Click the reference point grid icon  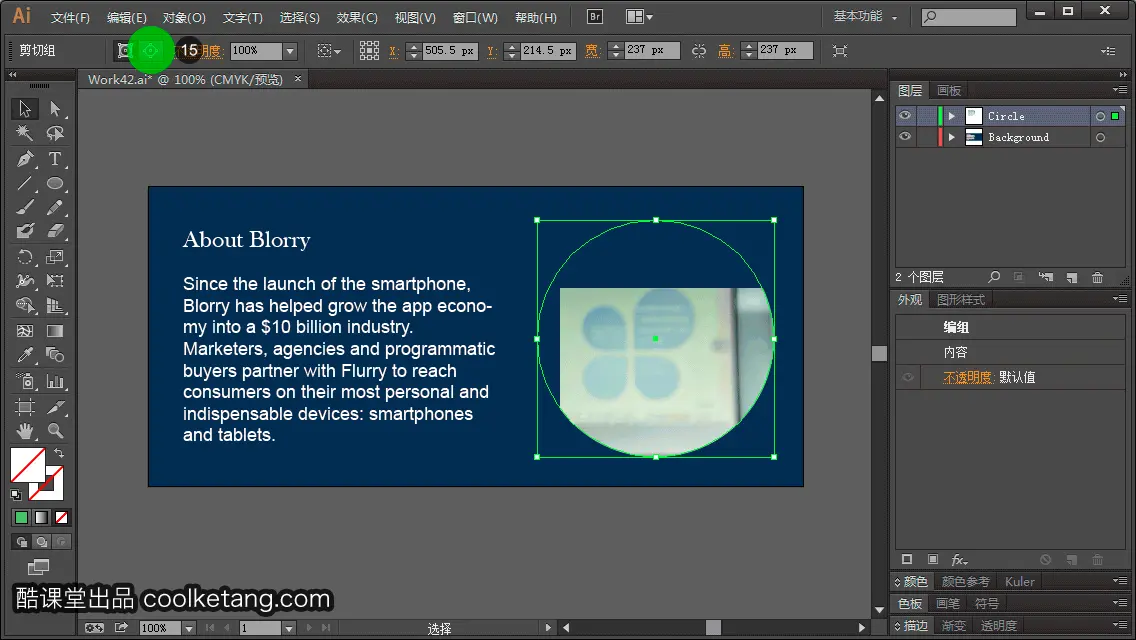click(369, 50)
